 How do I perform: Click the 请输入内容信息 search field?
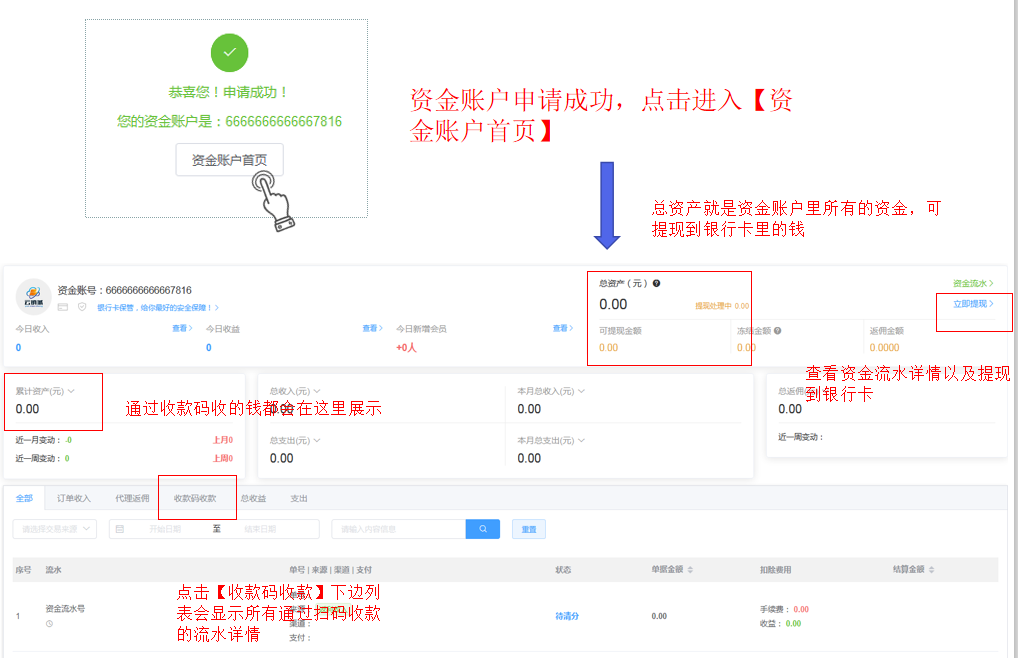coord(399,529)
